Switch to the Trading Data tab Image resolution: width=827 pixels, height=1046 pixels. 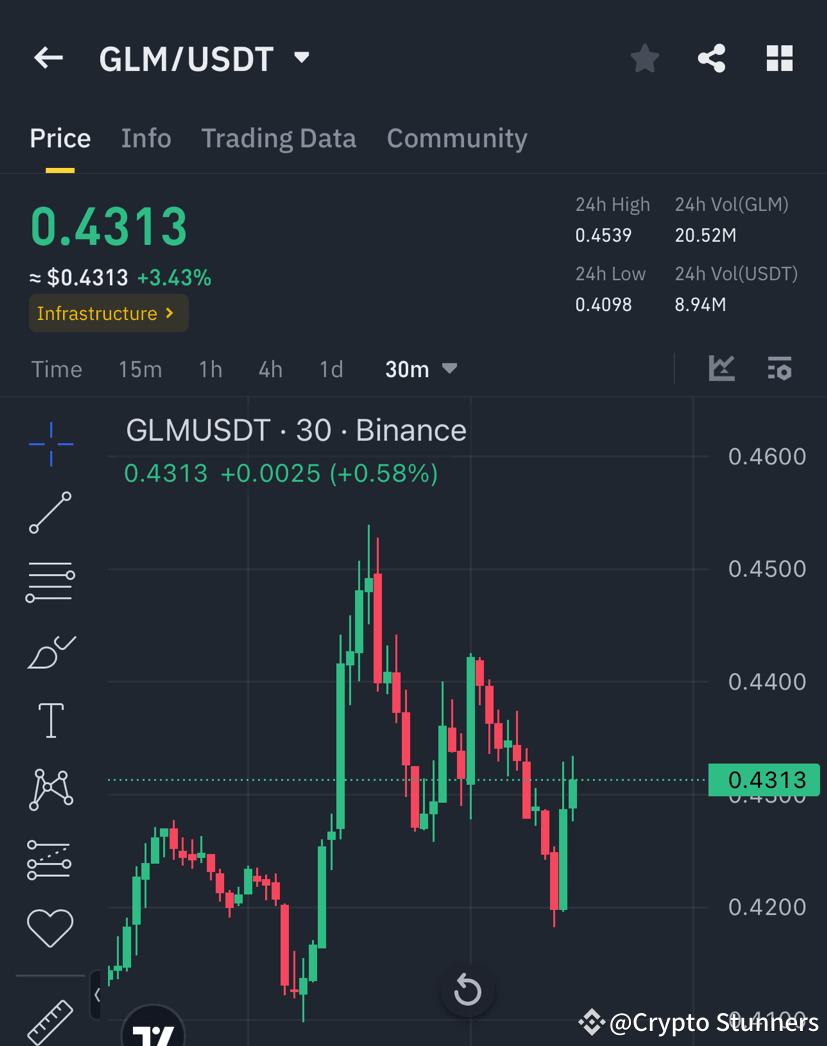point(279,138)
